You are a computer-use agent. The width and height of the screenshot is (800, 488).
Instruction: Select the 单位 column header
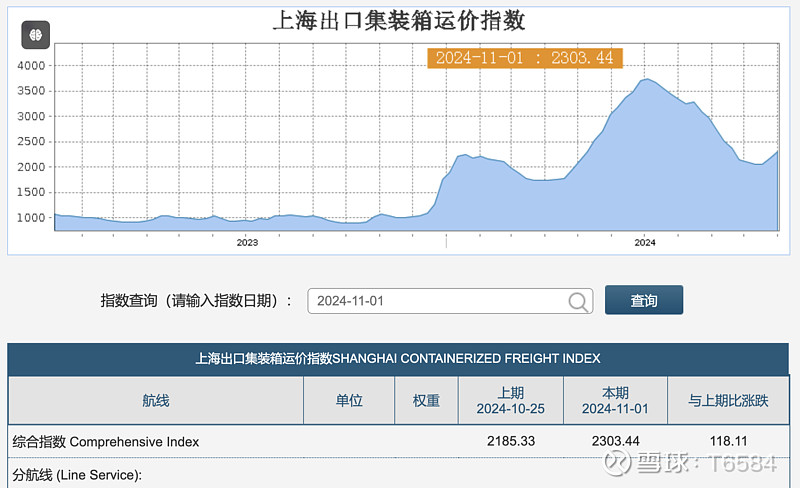pos(349,401)
